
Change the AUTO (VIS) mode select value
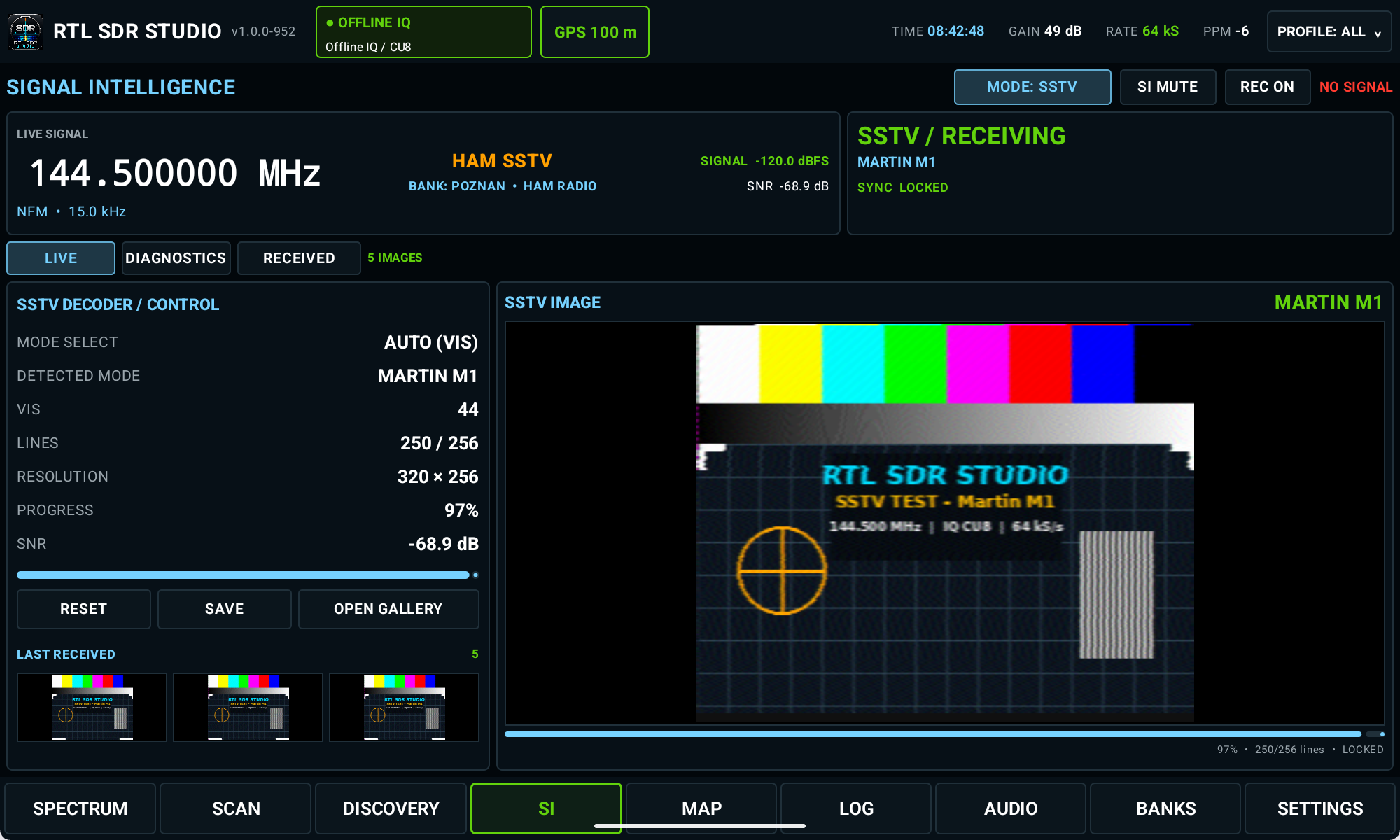[430, 342]
